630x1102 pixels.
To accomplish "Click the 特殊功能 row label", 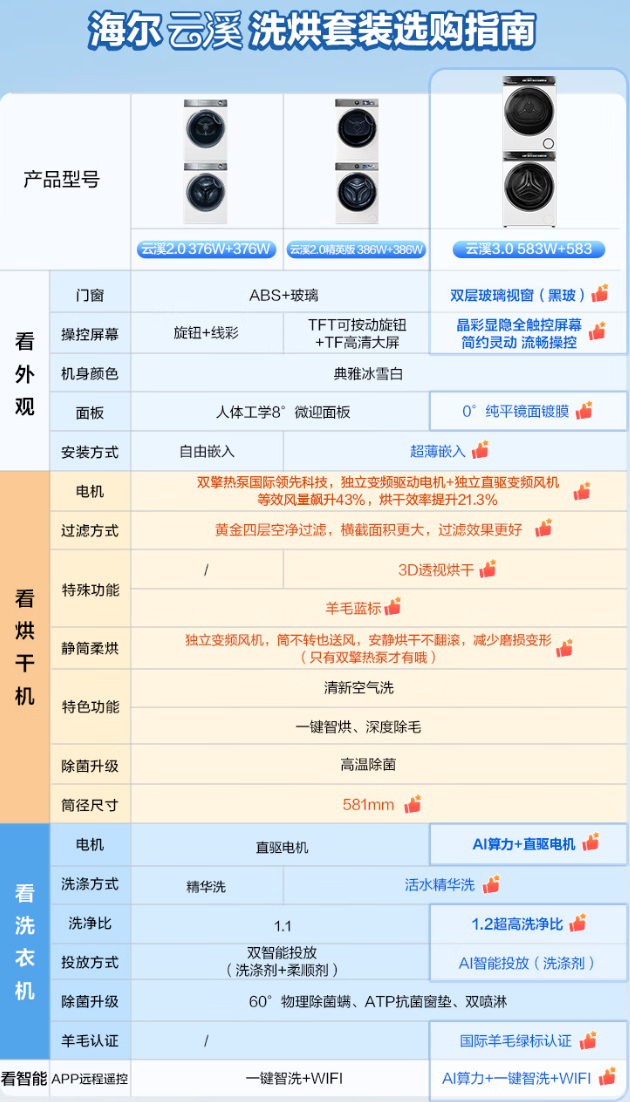I will click(x=89, y=589).
